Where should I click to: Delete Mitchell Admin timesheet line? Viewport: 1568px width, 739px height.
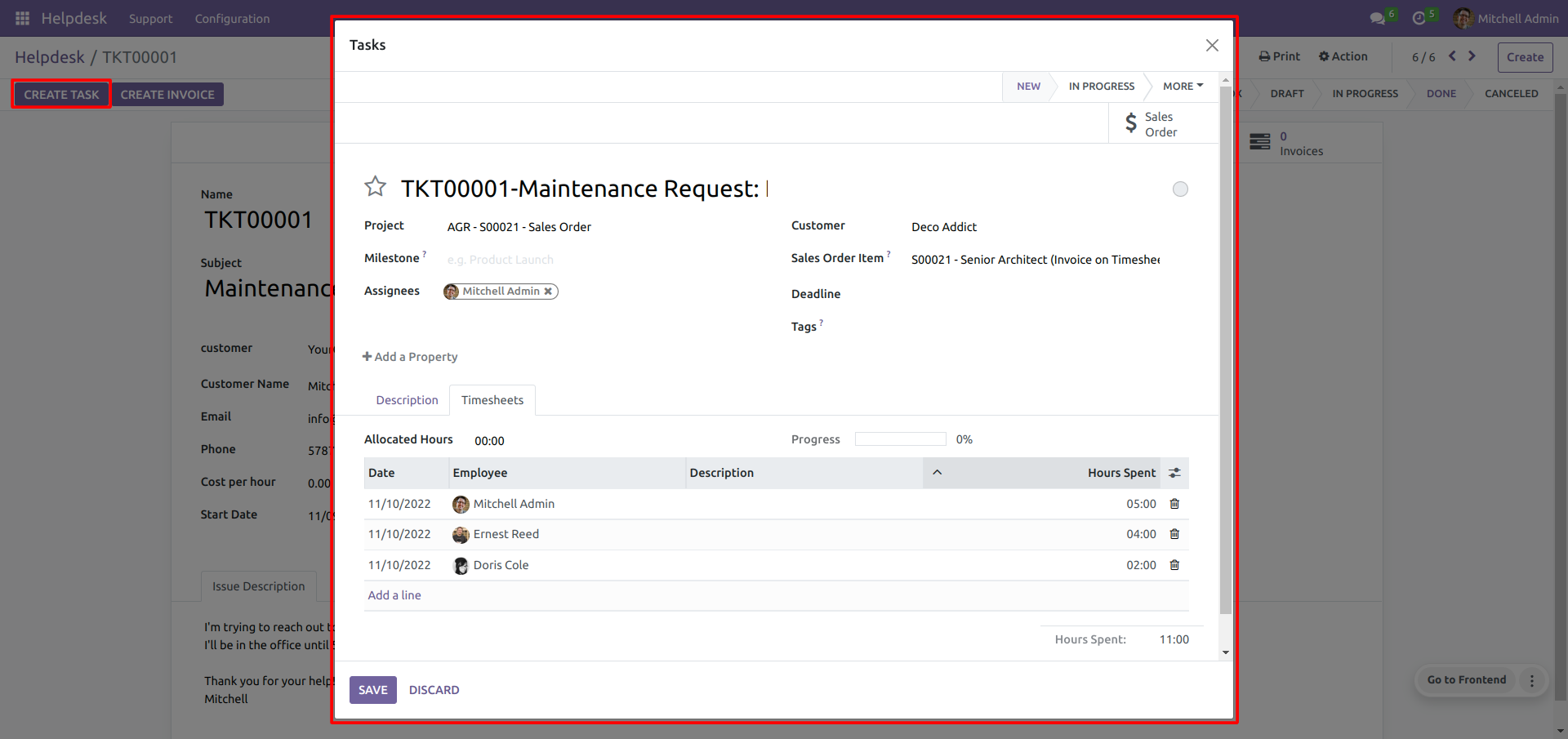click(x=1174, y=504)
